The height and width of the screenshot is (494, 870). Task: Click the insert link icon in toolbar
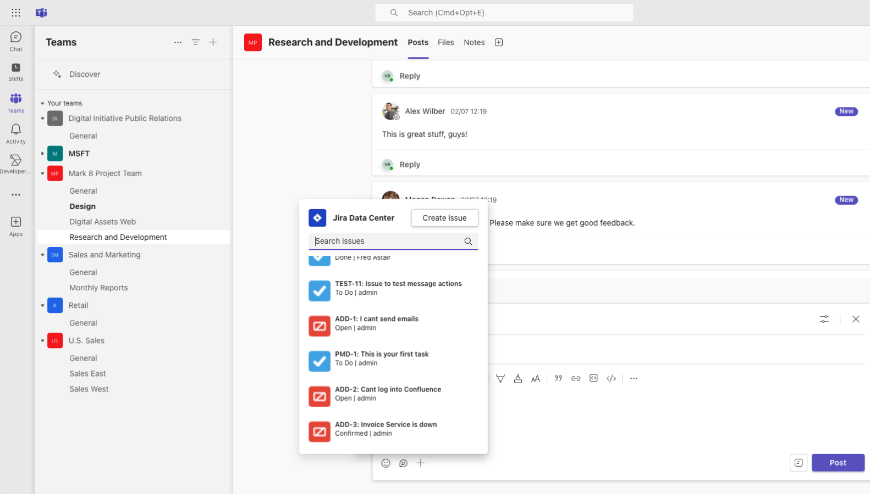click(x=576, y=378)
